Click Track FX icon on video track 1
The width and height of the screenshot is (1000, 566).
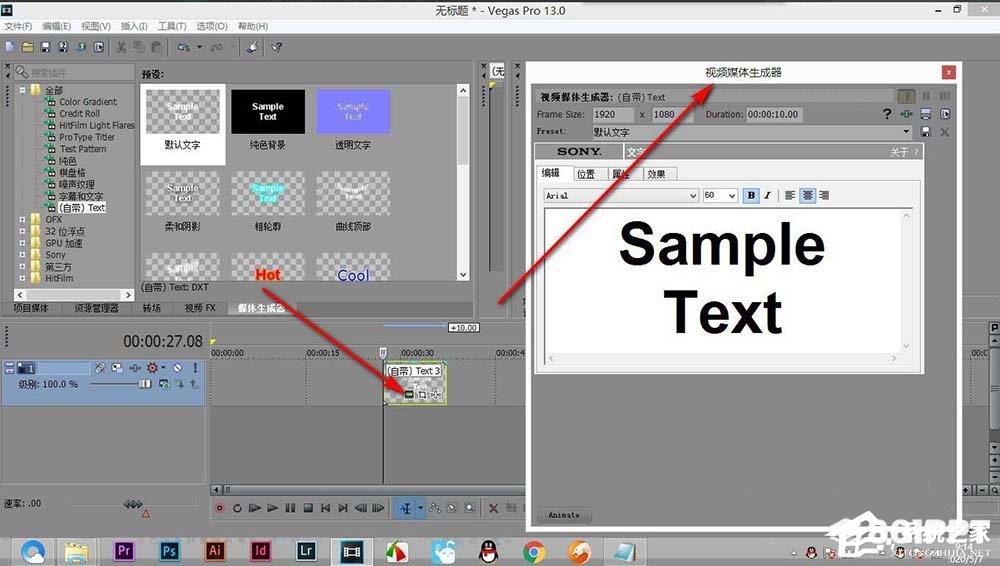[x=135, y=368]
